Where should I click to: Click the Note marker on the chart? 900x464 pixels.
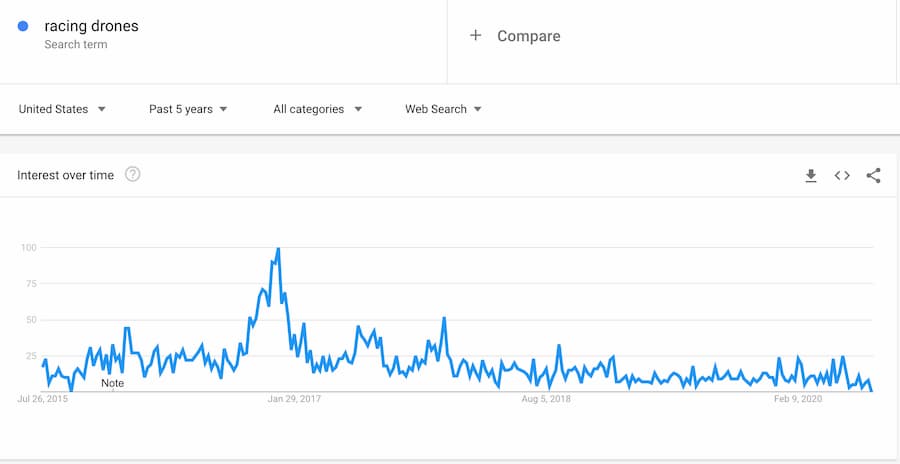tap(113, 383)
